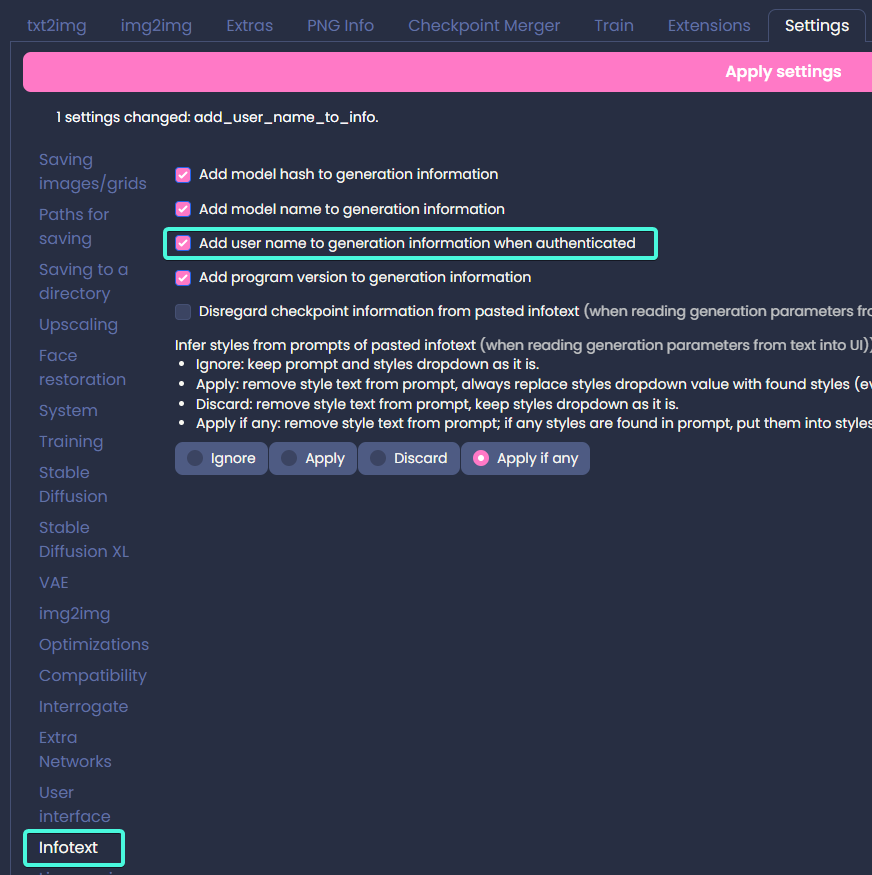Select the Discard infer styles option
The image size is (872, 875).
[x=408, y=458]
